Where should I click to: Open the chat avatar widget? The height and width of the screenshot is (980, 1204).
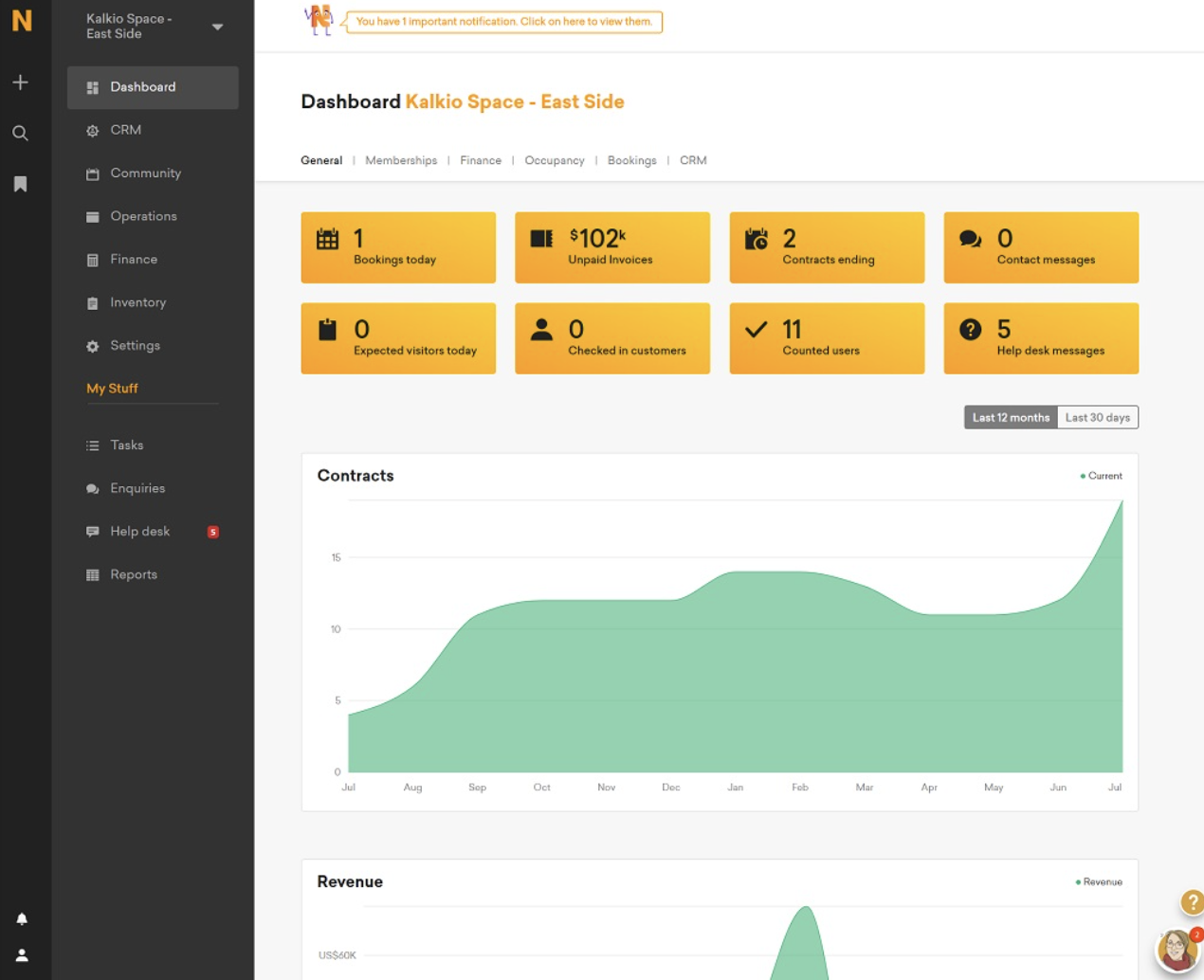(1177, 950)
